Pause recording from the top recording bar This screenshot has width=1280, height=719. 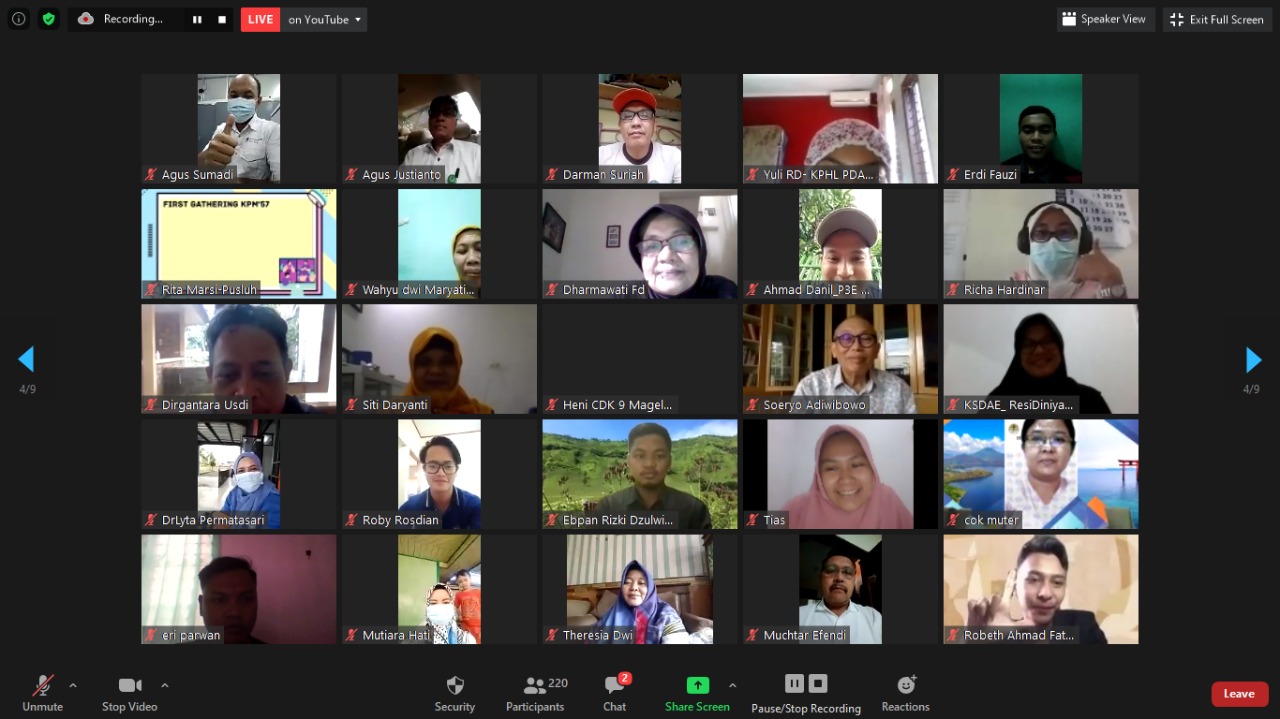coord(197,19)
